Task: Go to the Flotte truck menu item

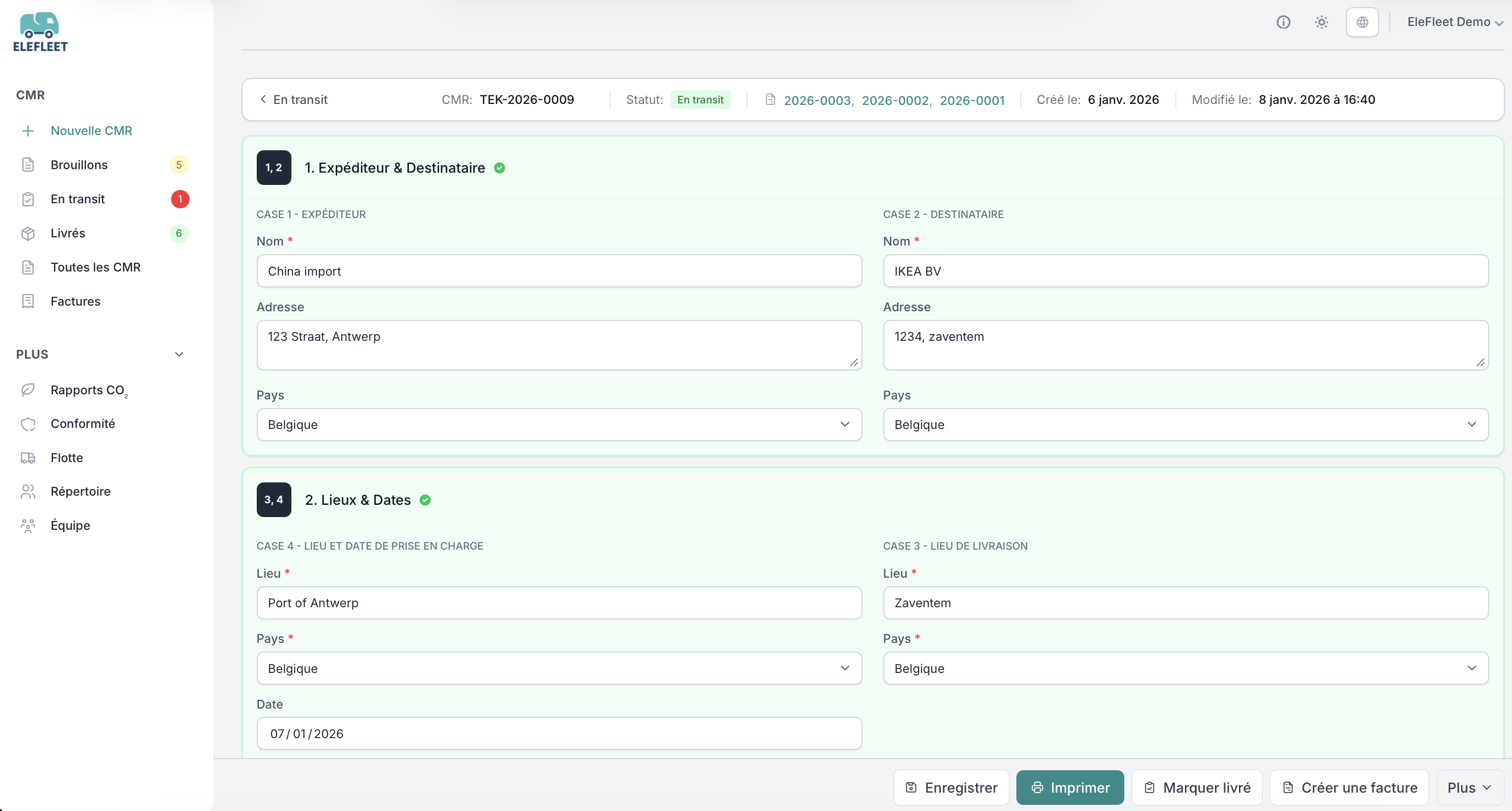Action: coord(66,458)
